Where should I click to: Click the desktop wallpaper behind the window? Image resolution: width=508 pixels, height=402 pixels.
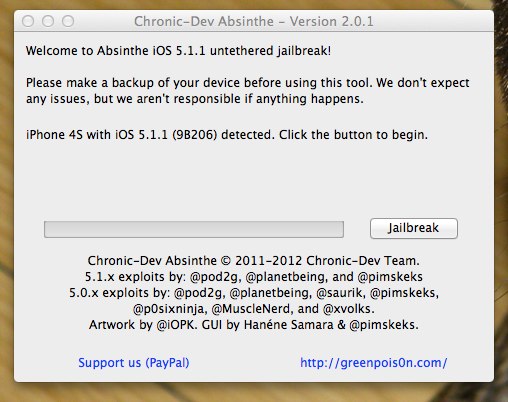tap(253, 393)
